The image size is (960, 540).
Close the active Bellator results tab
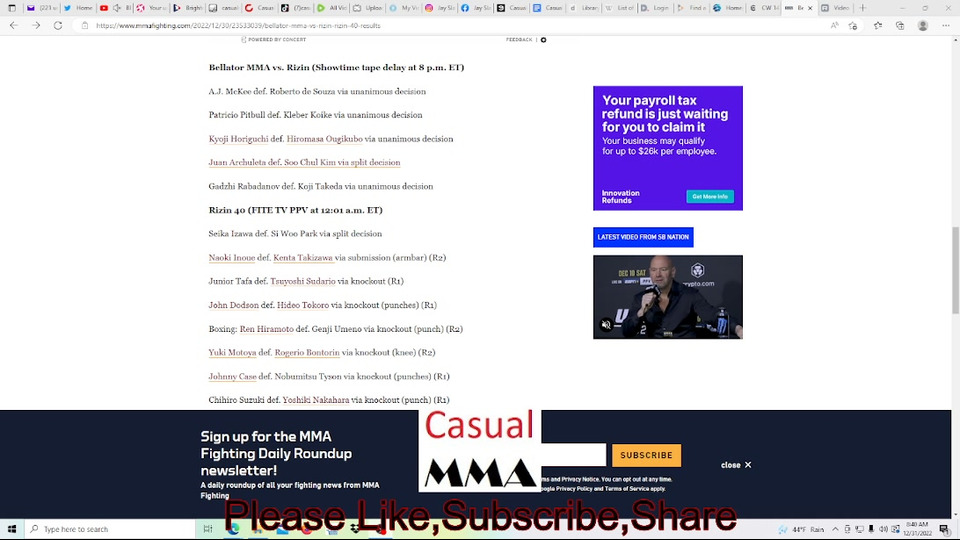coord(810,8)
